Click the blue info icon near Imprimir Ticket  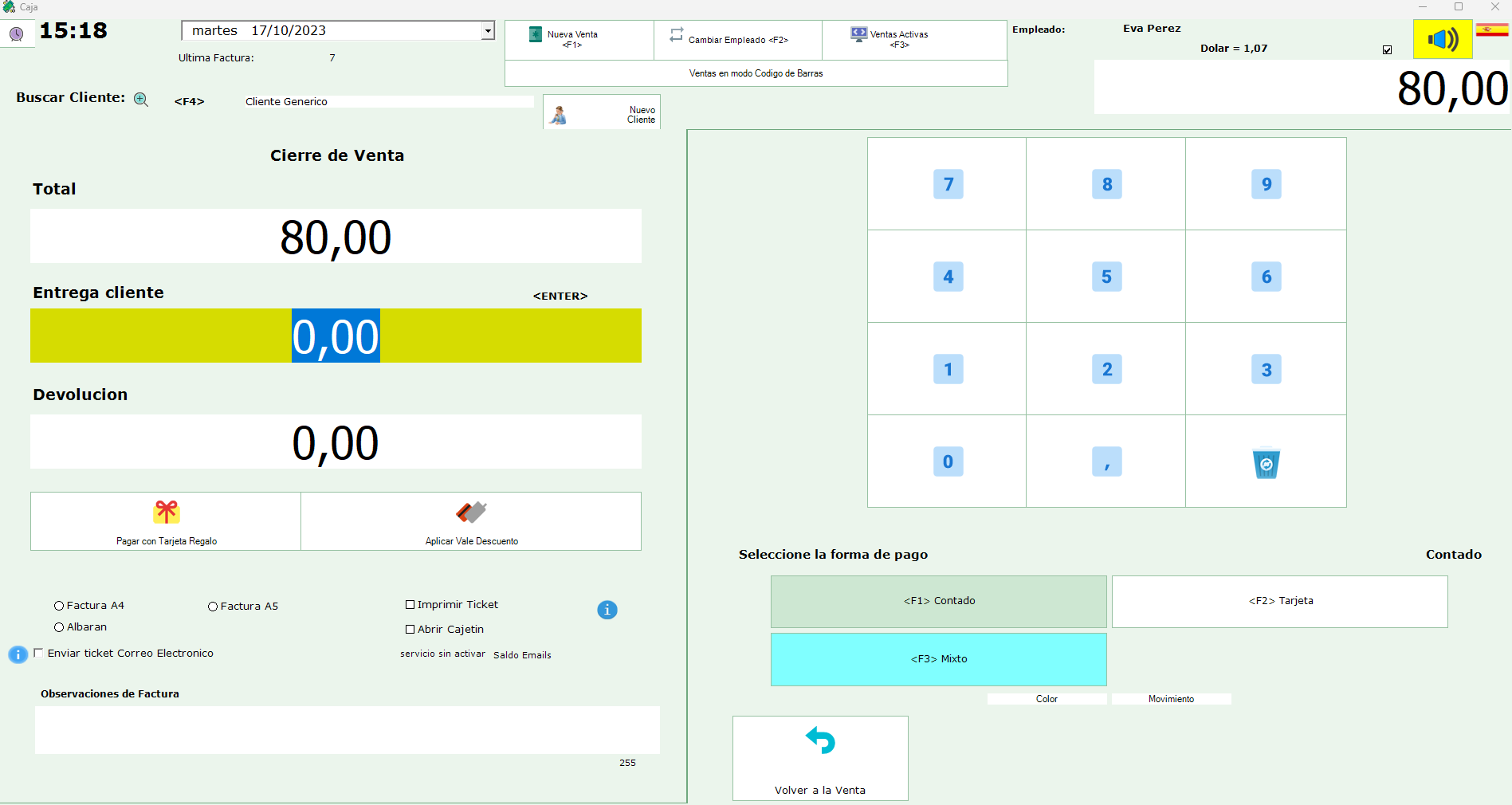(607, 610)
